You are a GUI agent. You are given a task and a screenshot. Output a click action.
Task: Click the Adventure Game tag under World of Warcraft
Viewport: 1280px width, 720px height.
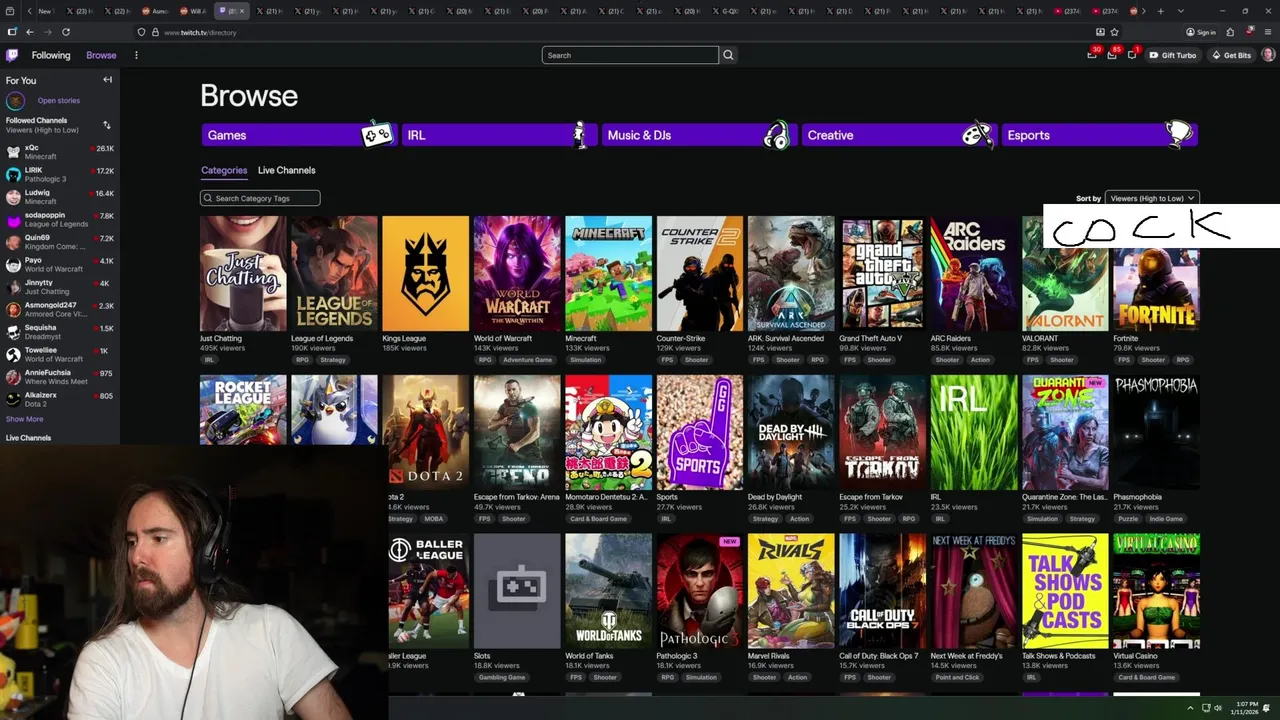pos(527,360)
